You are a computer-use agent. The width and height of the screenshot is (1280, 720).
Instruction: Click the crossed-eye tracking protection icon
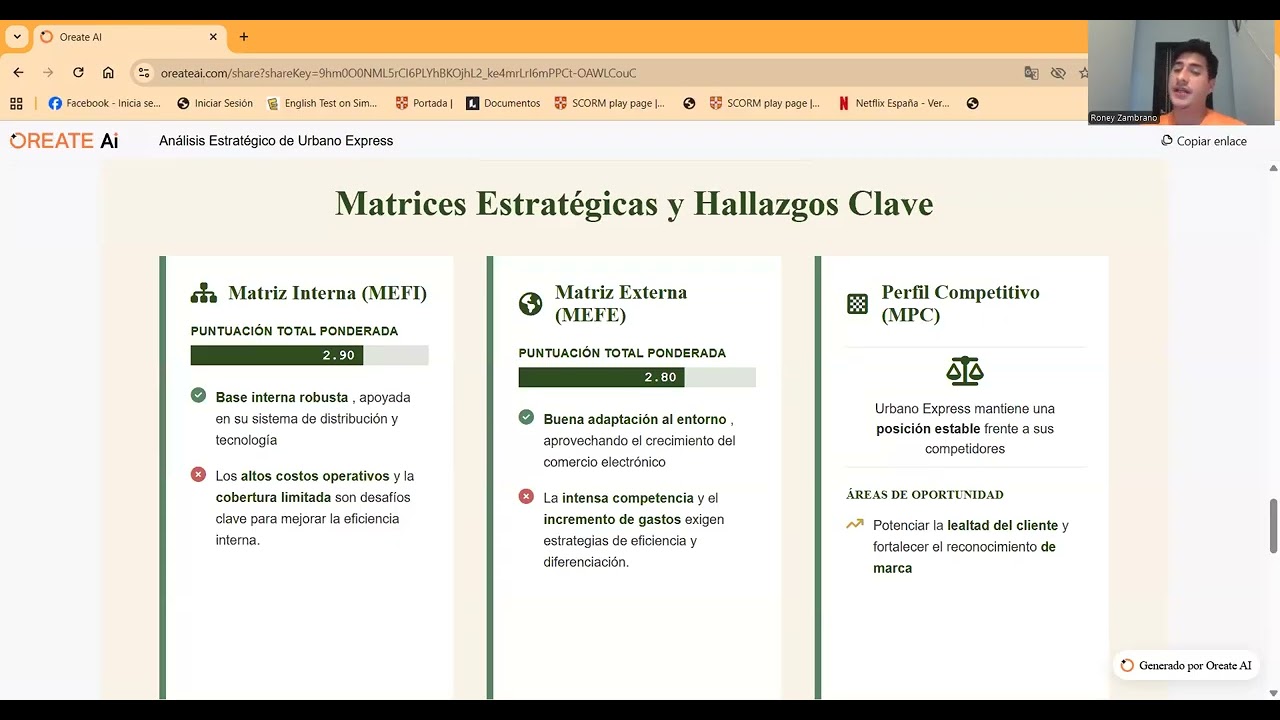pos(1058,73)
